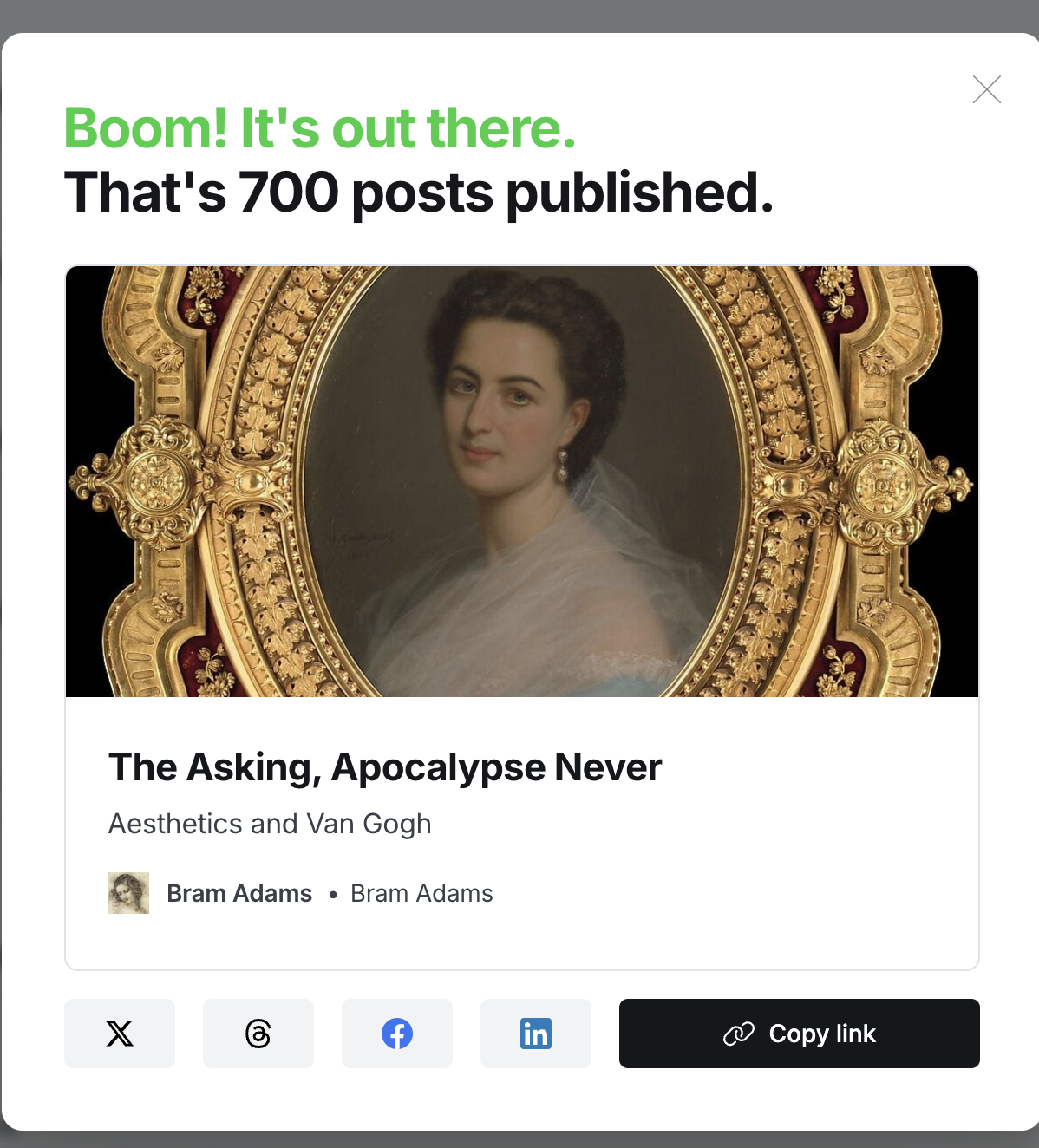Click the Copy link button
The width and height of the screenshot is (1039, 1148).
point(800,1034)
